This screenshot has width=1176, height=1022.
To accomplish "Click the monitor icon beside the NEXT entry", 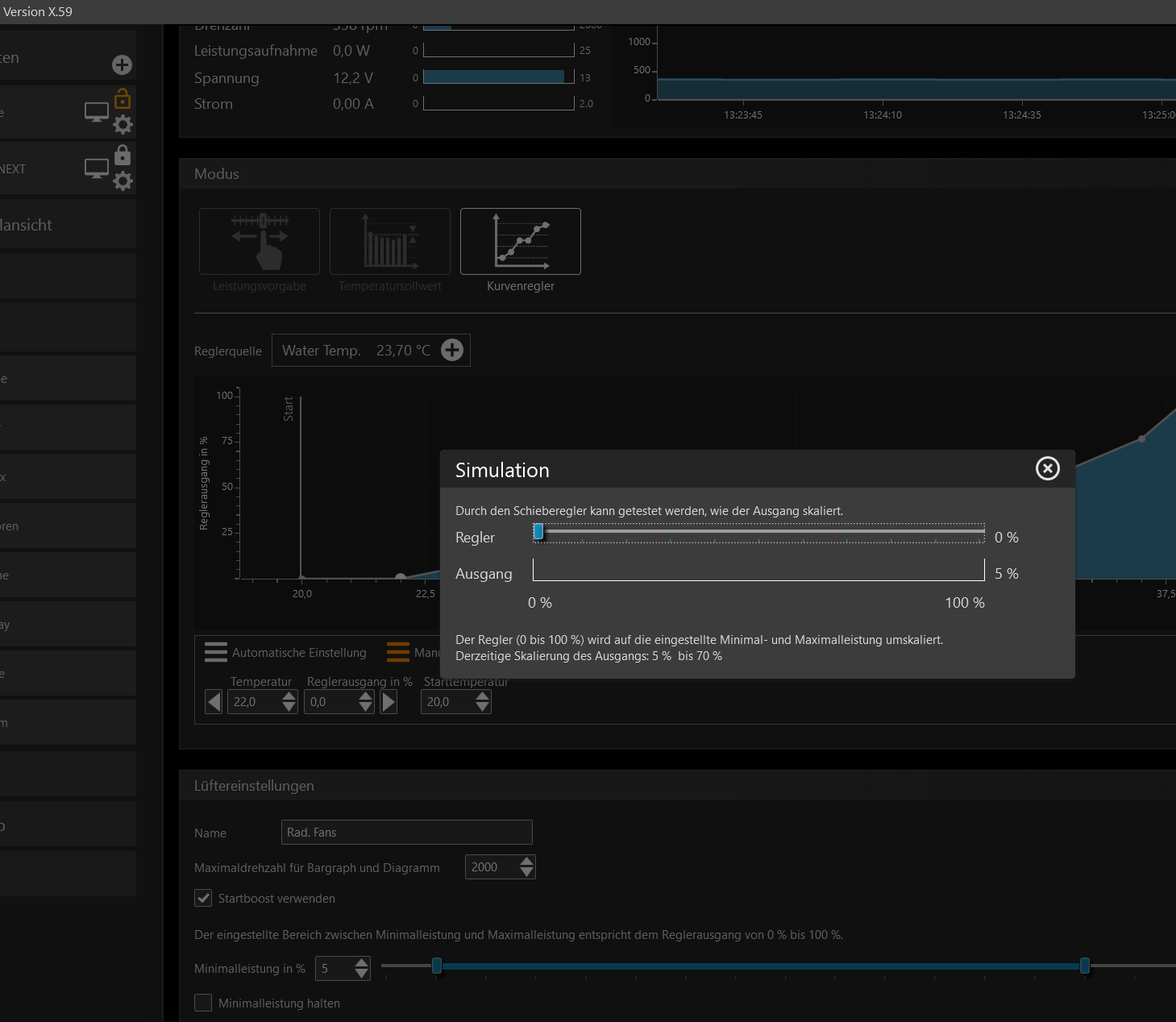I will [x=97, y=168].
